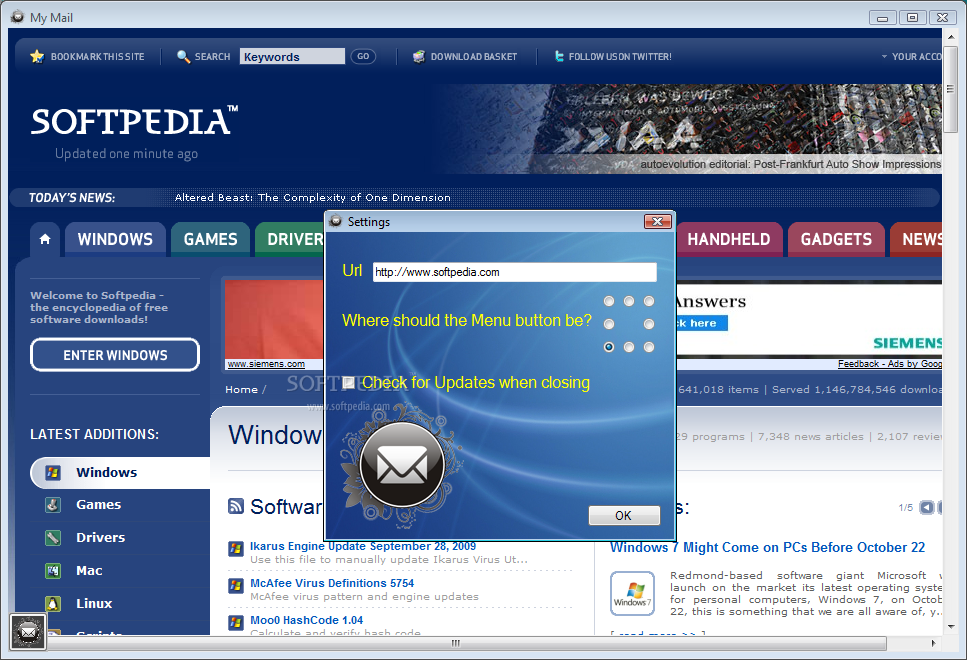The height and width of the screenshot is (660, 967).
Task: Open the WINDOWS category tab
Action: tap(115, 239)
